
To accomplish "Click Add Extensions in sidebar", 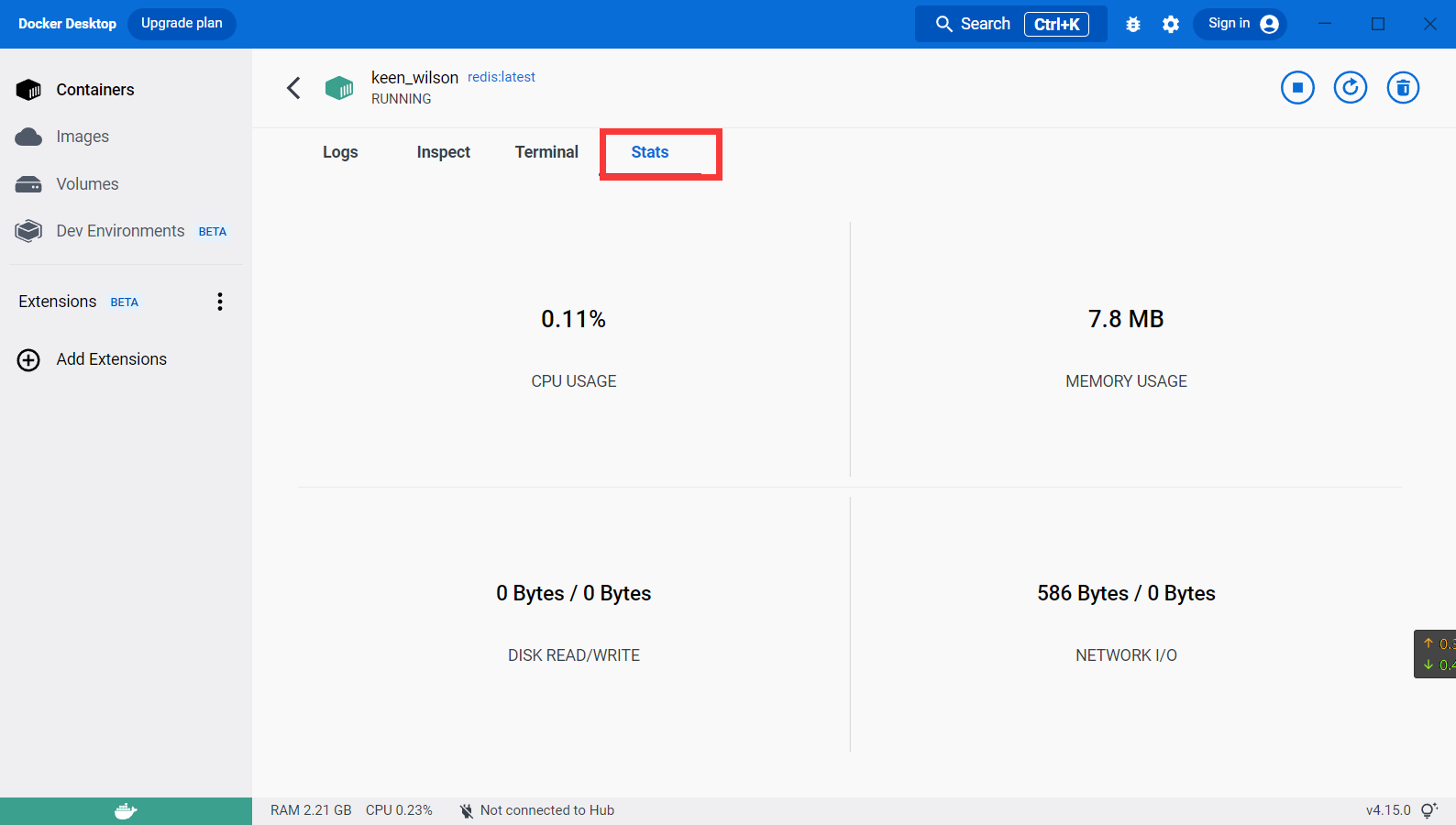I will click(111, 359).
